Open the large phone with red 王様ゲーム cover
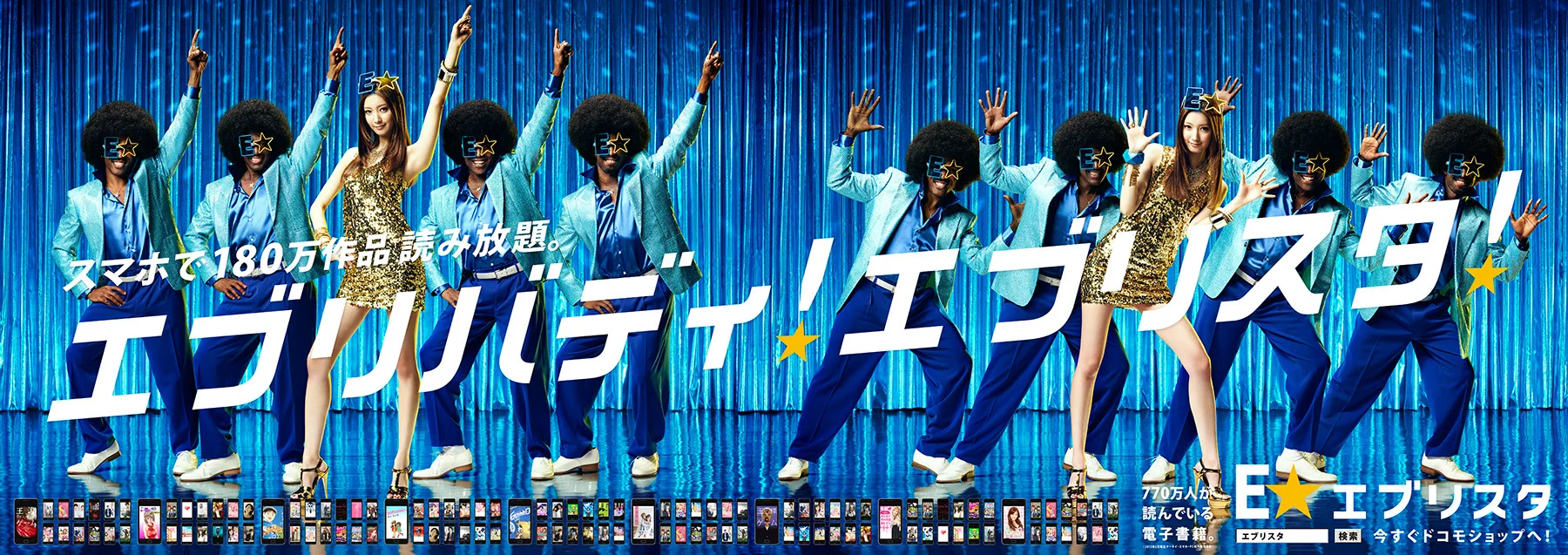 click(x=25, y=521)
